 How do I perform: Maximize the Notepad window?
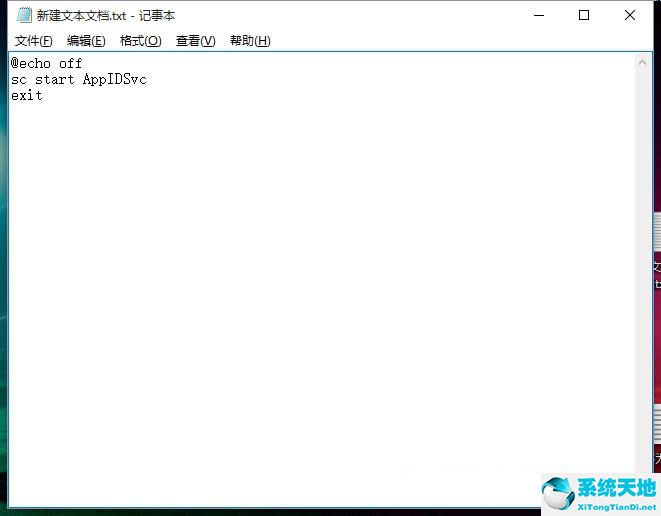pos(584,15)
